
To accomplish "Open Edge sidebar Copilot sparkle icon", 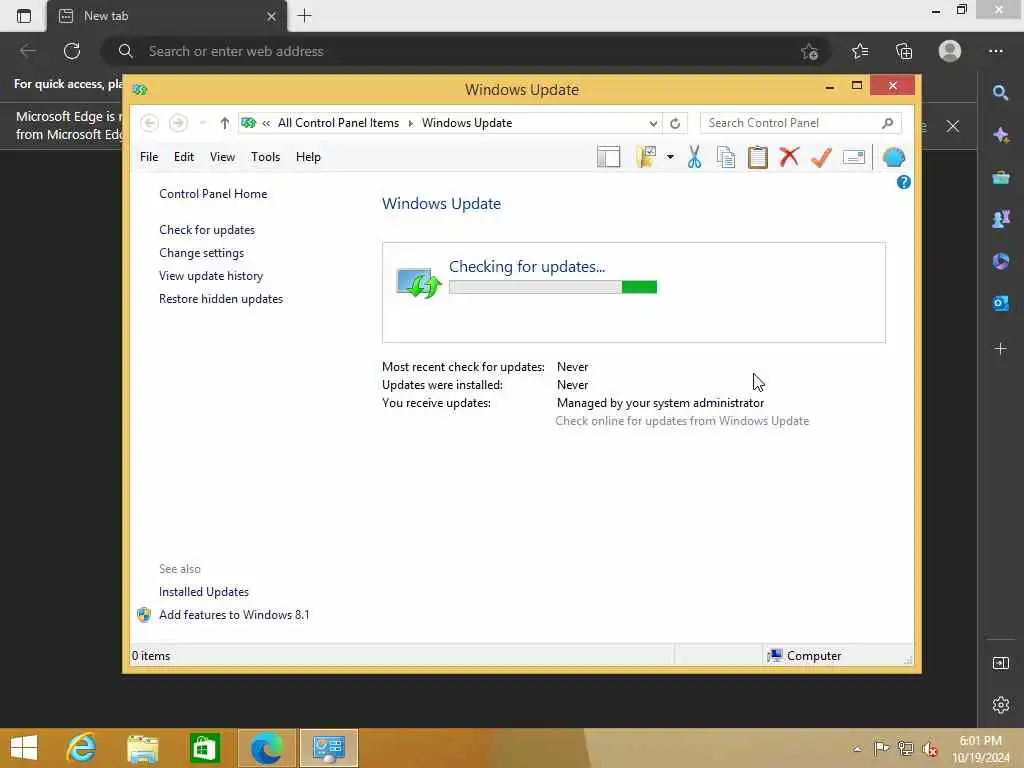I will [1000, 135].
